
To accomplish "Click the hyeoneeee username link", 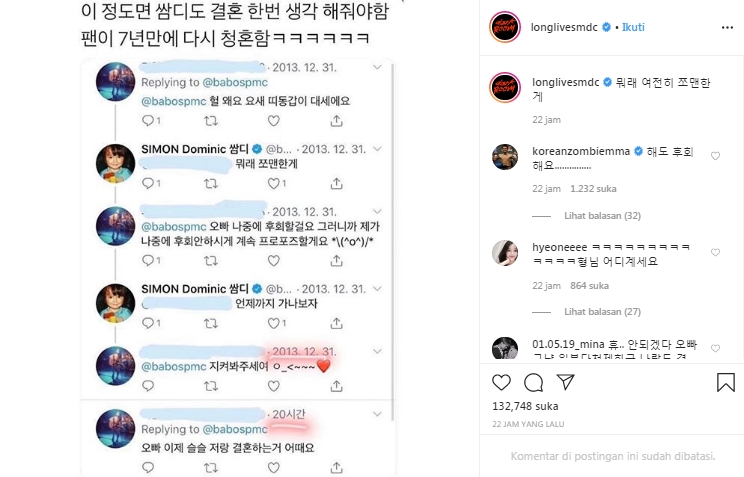I will [559, 247].
